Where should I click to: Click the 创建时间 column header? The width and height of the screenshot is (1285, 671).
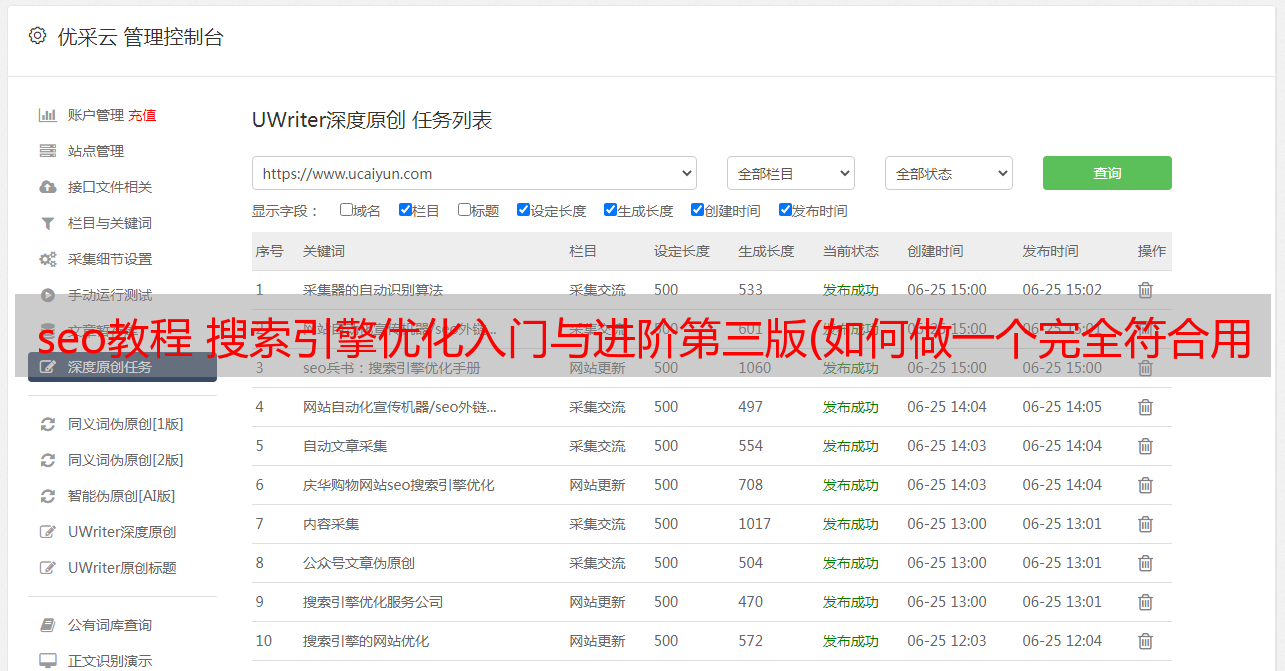[x=935, y=251]
